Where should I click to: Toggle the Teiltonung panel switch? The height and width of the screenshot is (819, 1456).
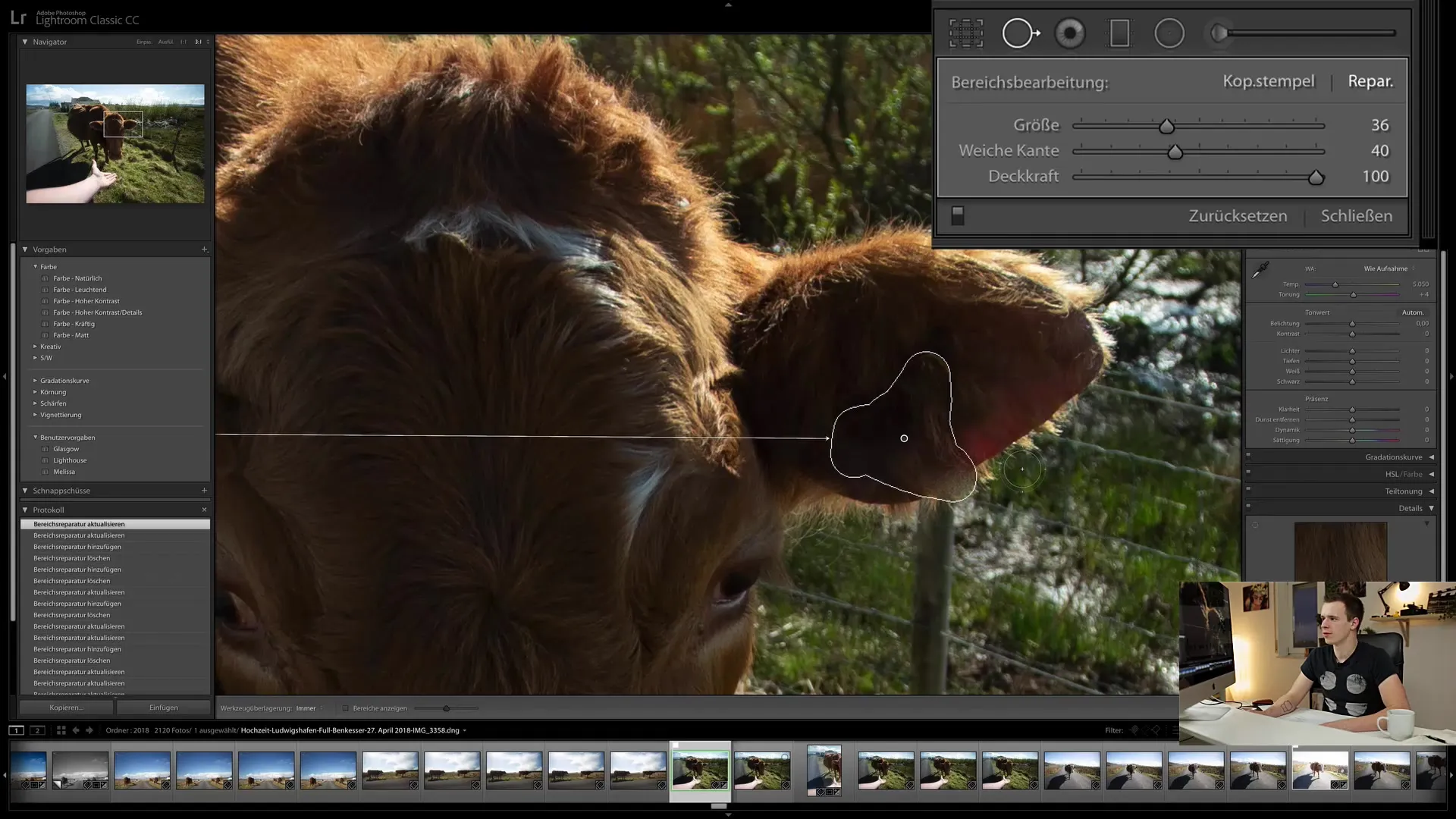tap(1248, 489)
